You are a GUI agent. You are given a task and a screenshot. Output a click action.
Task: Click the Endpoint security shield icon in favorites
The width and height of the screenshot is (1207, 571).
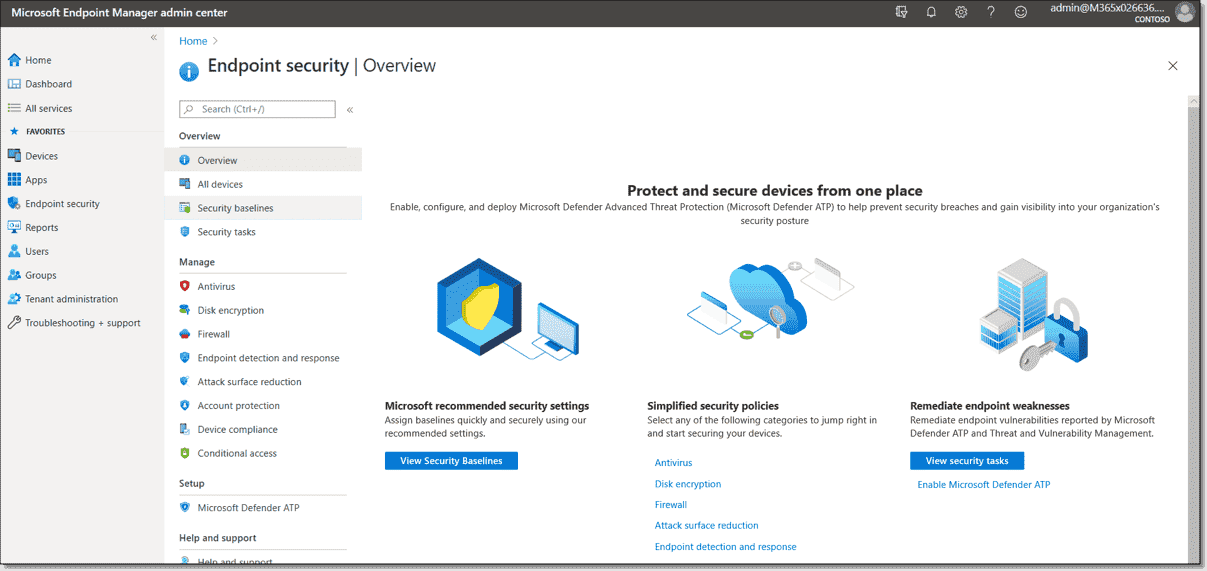[x=14, y=203]
